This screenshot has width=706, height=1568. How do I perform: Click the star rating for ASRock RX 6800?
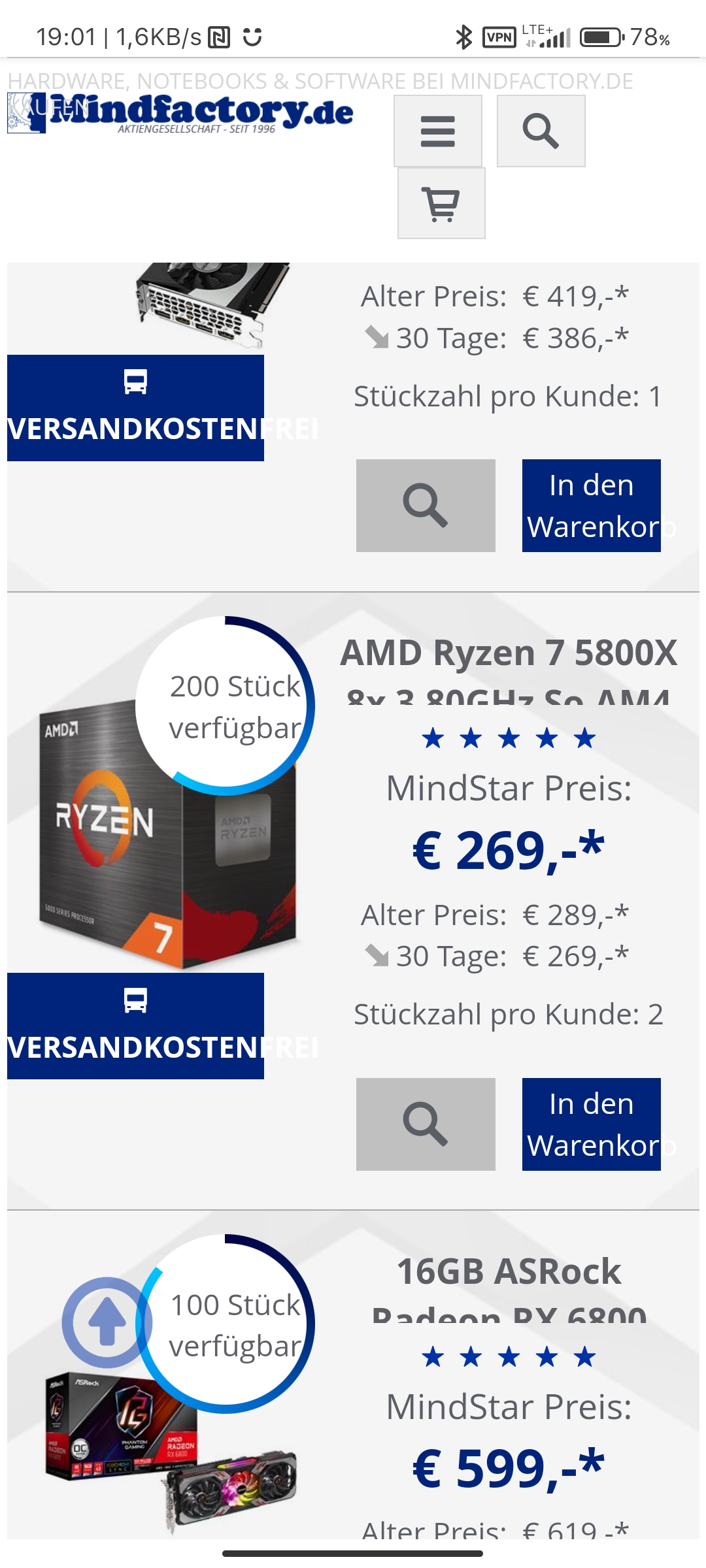(509, 1357)
